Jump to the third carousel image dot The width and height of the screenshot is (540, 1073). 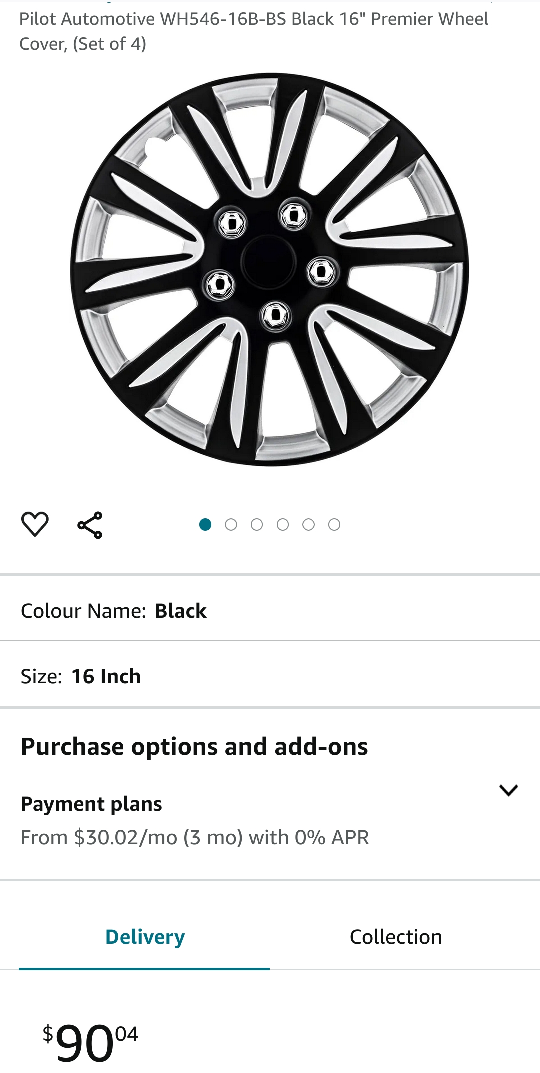(257, 525)
